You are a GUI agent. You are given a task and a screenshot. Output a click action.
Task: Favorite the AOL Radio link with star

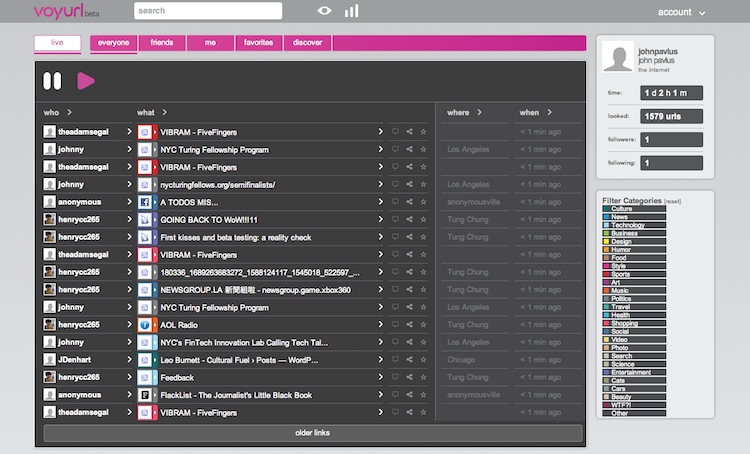[423, 324]
